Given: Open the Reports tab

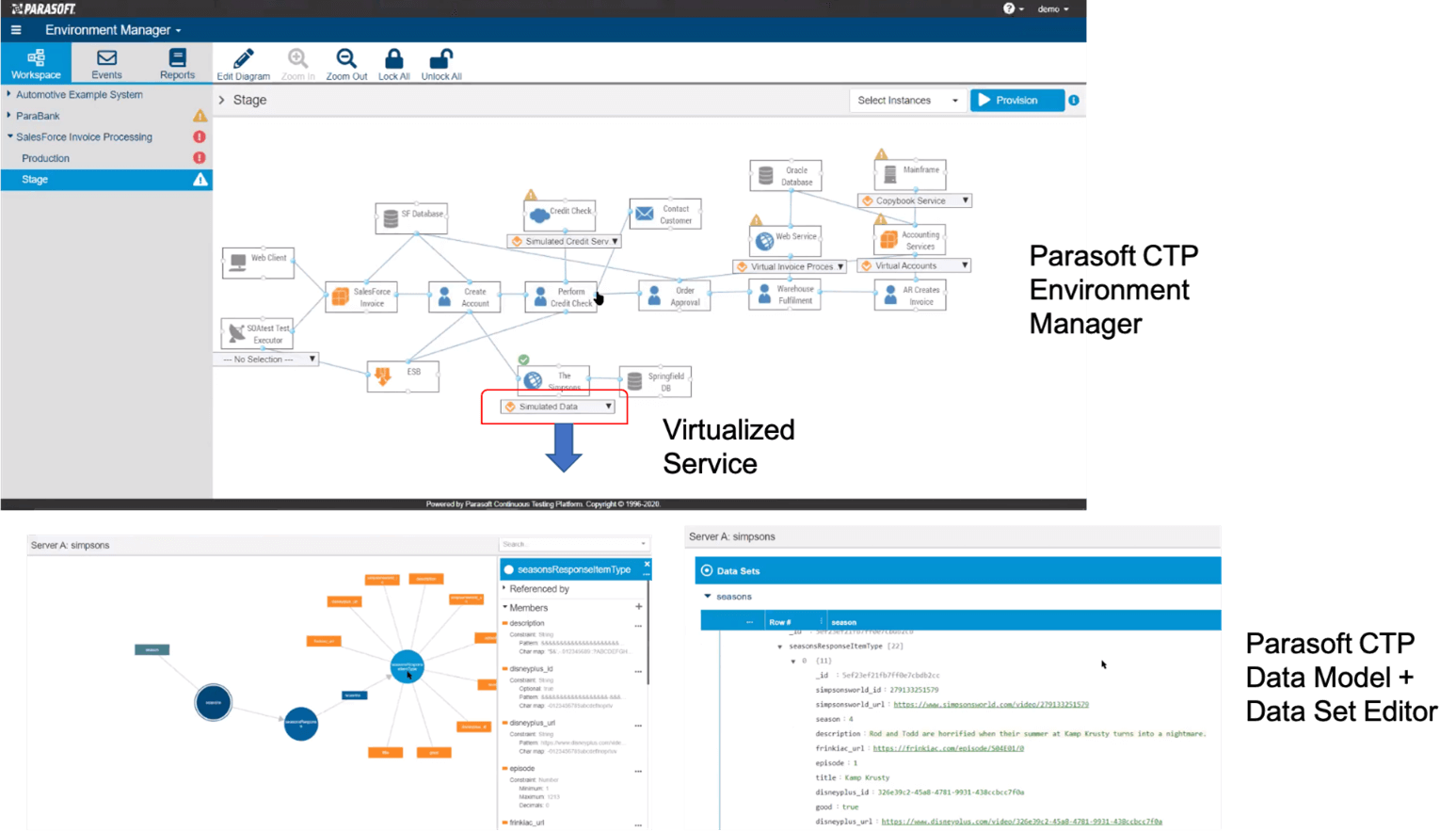Looking at the screenshot, I should click(x=177, y=64).
